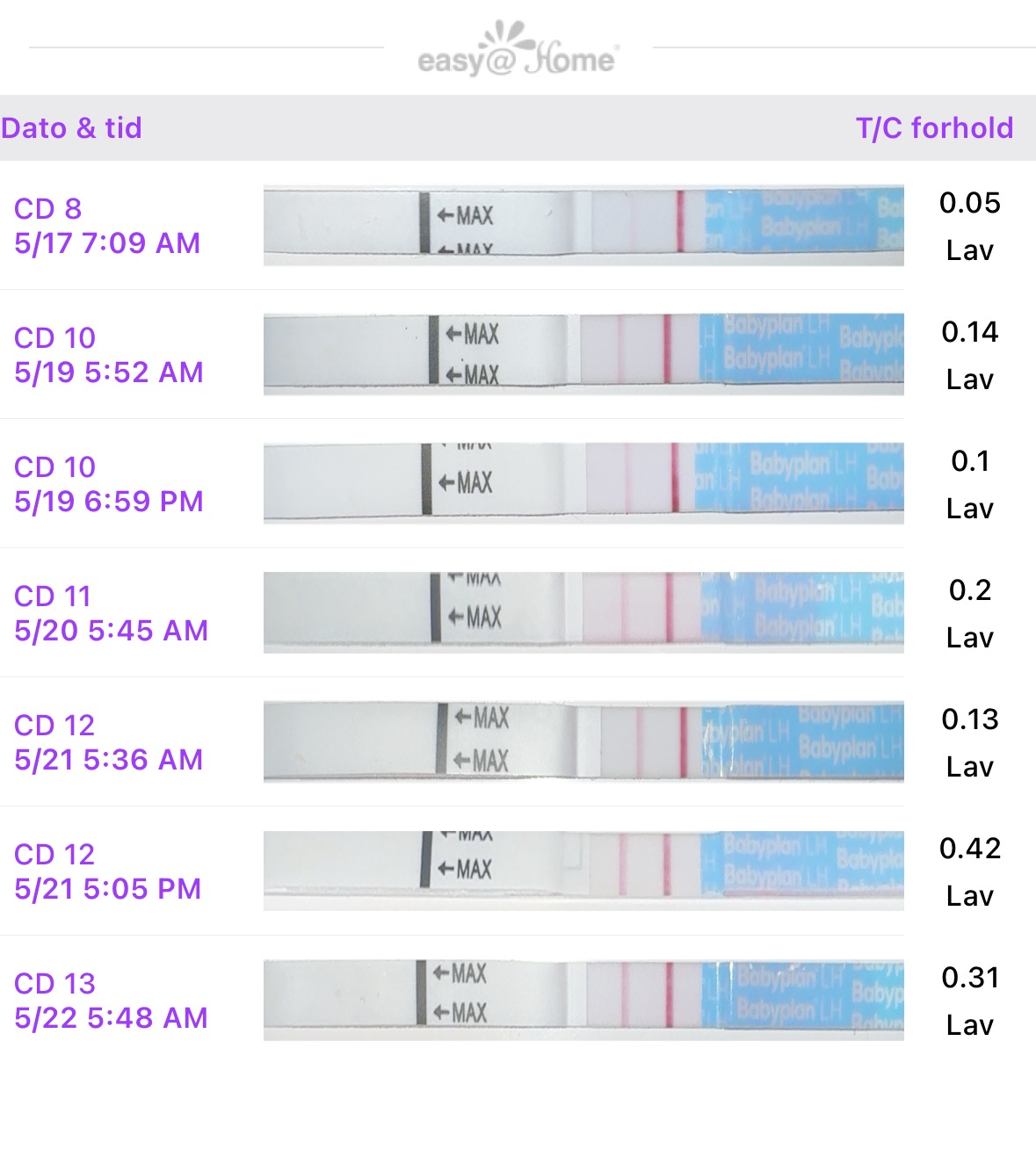This screenshot has width=1036, height=1171.
Task: Open the CD 8 5/17 7:09 AM entry
Action: (x=107, y=226)
